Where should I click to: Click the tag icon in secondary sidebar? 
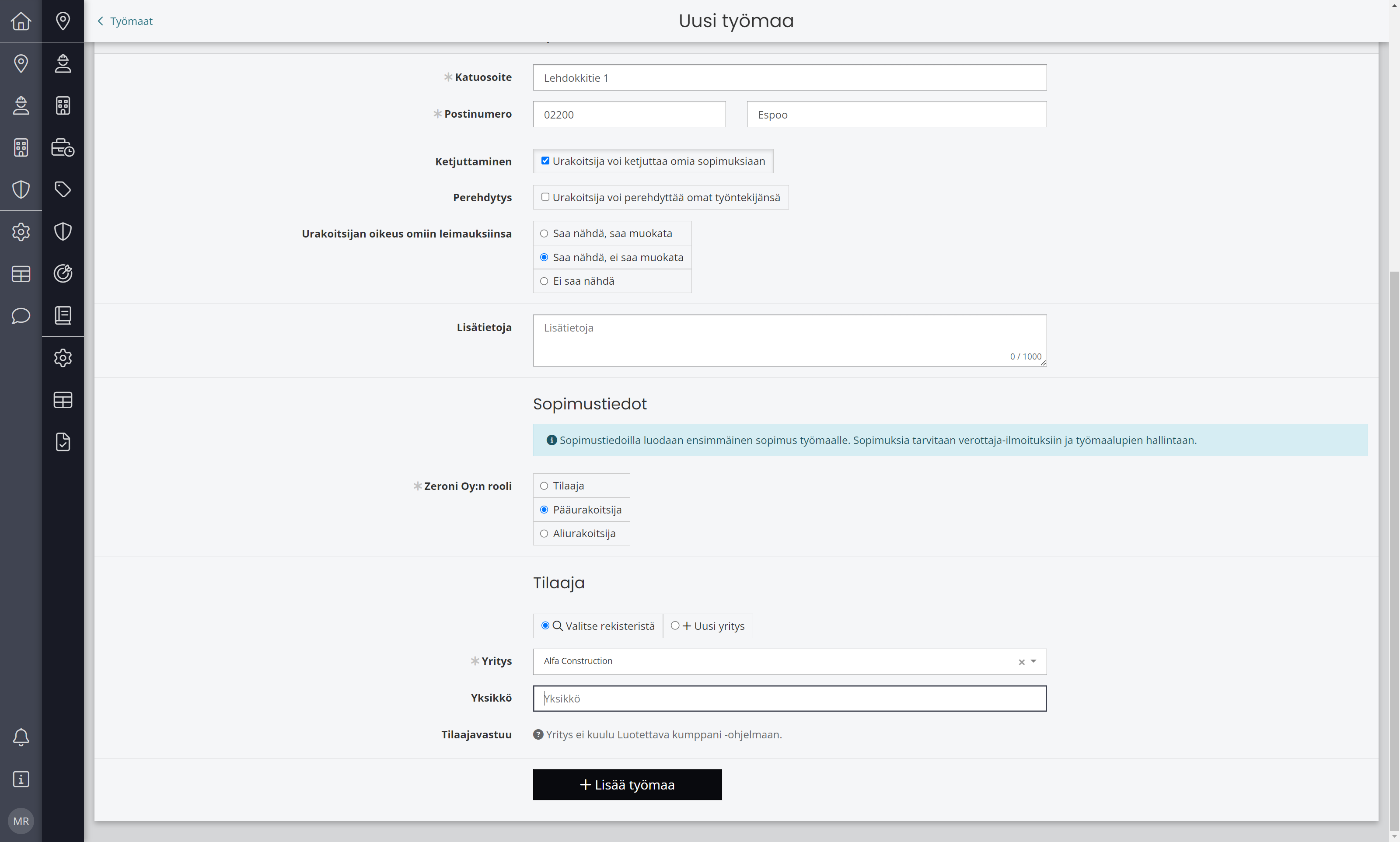[x=63, y=189]
